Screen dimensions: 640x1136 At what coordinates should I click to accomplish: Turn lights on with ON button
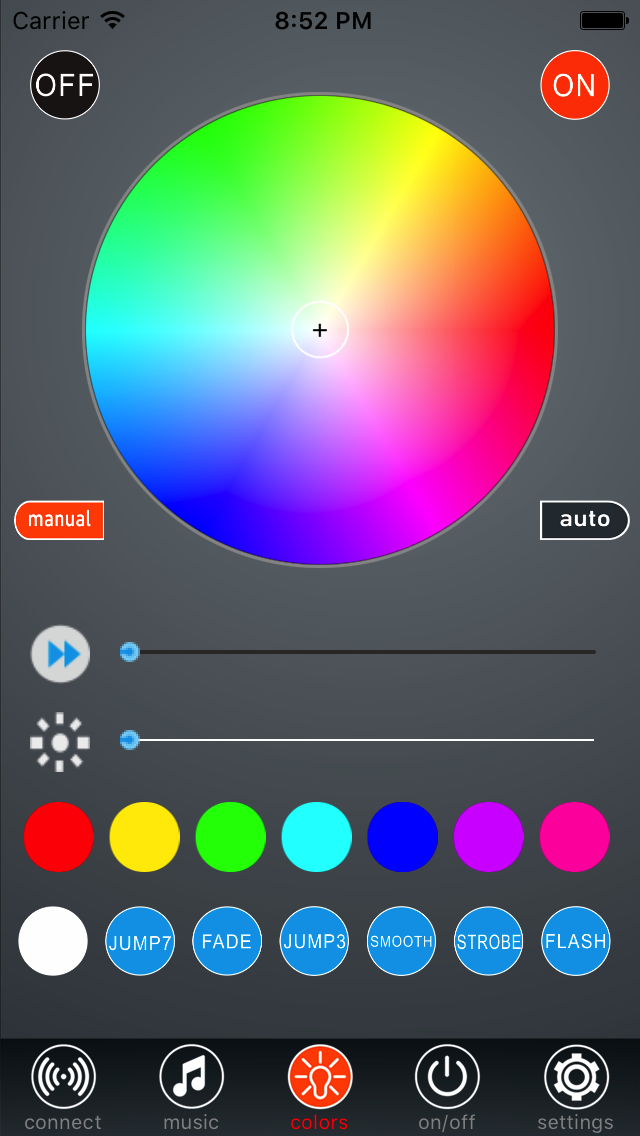575,85
